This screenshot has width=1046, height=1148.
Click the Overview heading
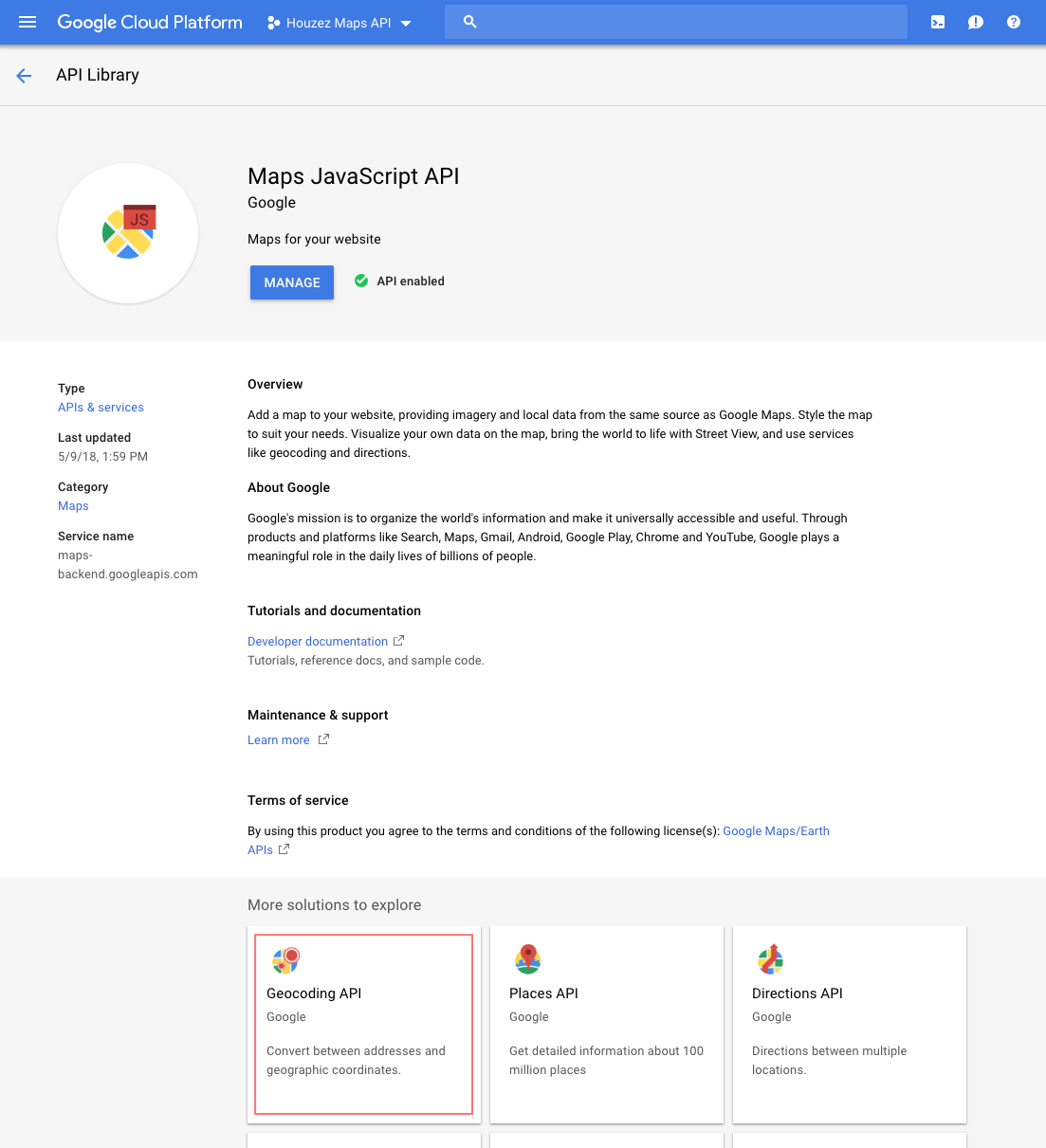tap(275, 385)
